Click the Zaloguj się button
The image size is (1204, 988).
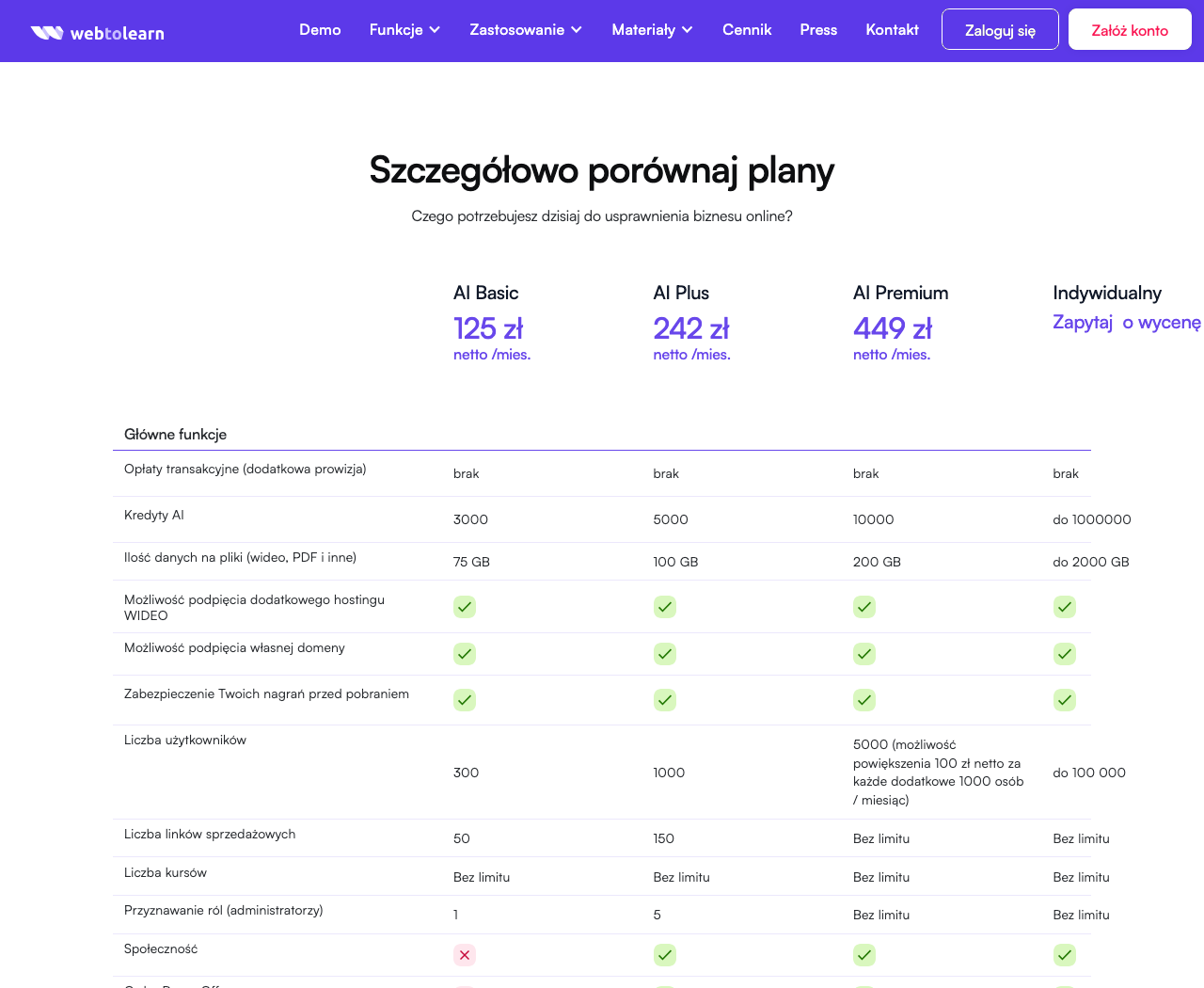coord(1000,29)
